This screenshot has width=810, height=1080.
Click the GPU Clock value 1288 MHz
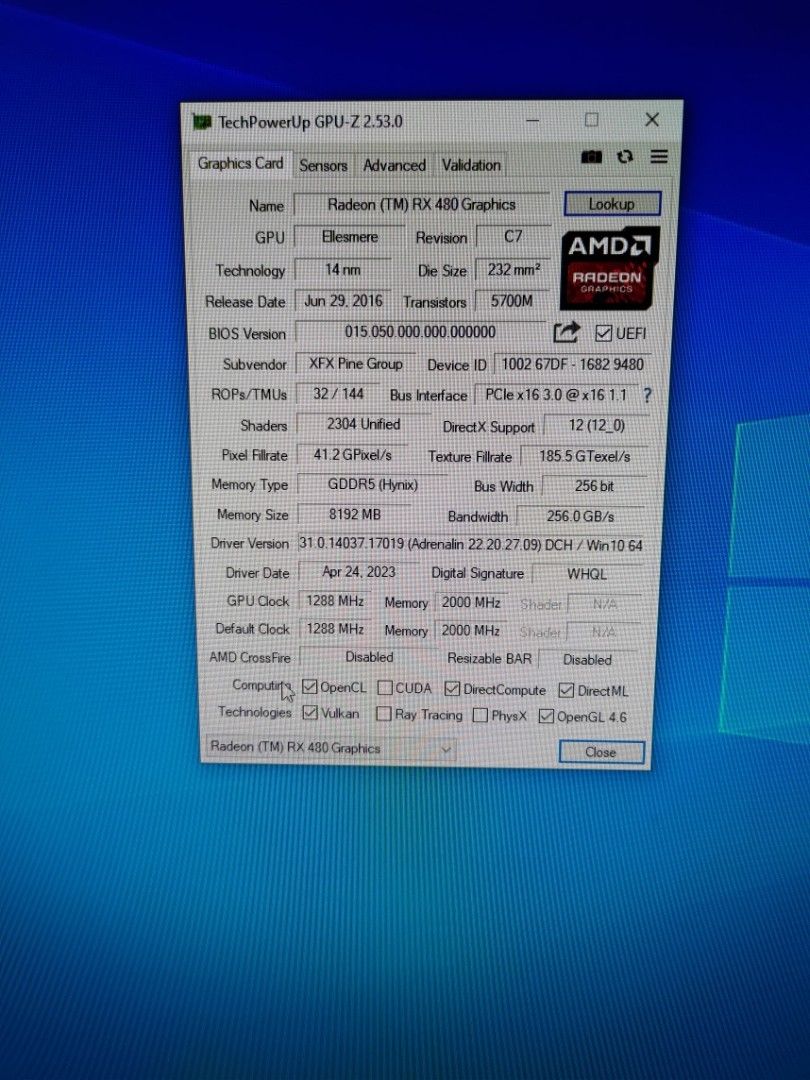point(335,601)
